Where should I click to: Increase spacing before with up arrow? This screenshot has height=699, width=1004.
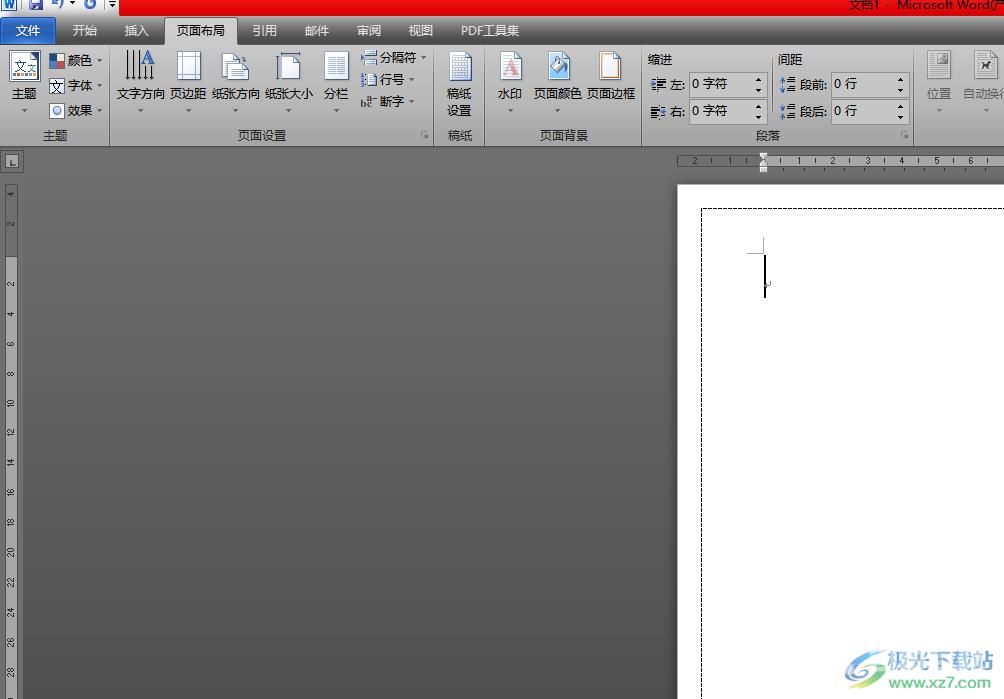(x=900, y=79)
